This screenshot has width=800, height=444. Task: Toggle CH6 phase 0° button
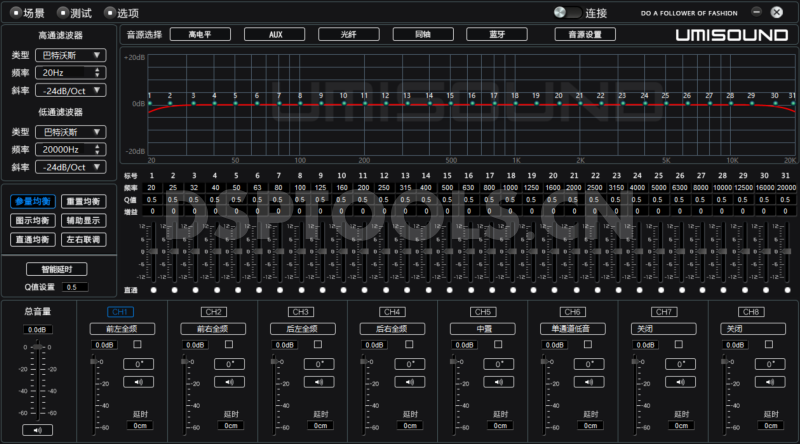[x=589, y=364]
